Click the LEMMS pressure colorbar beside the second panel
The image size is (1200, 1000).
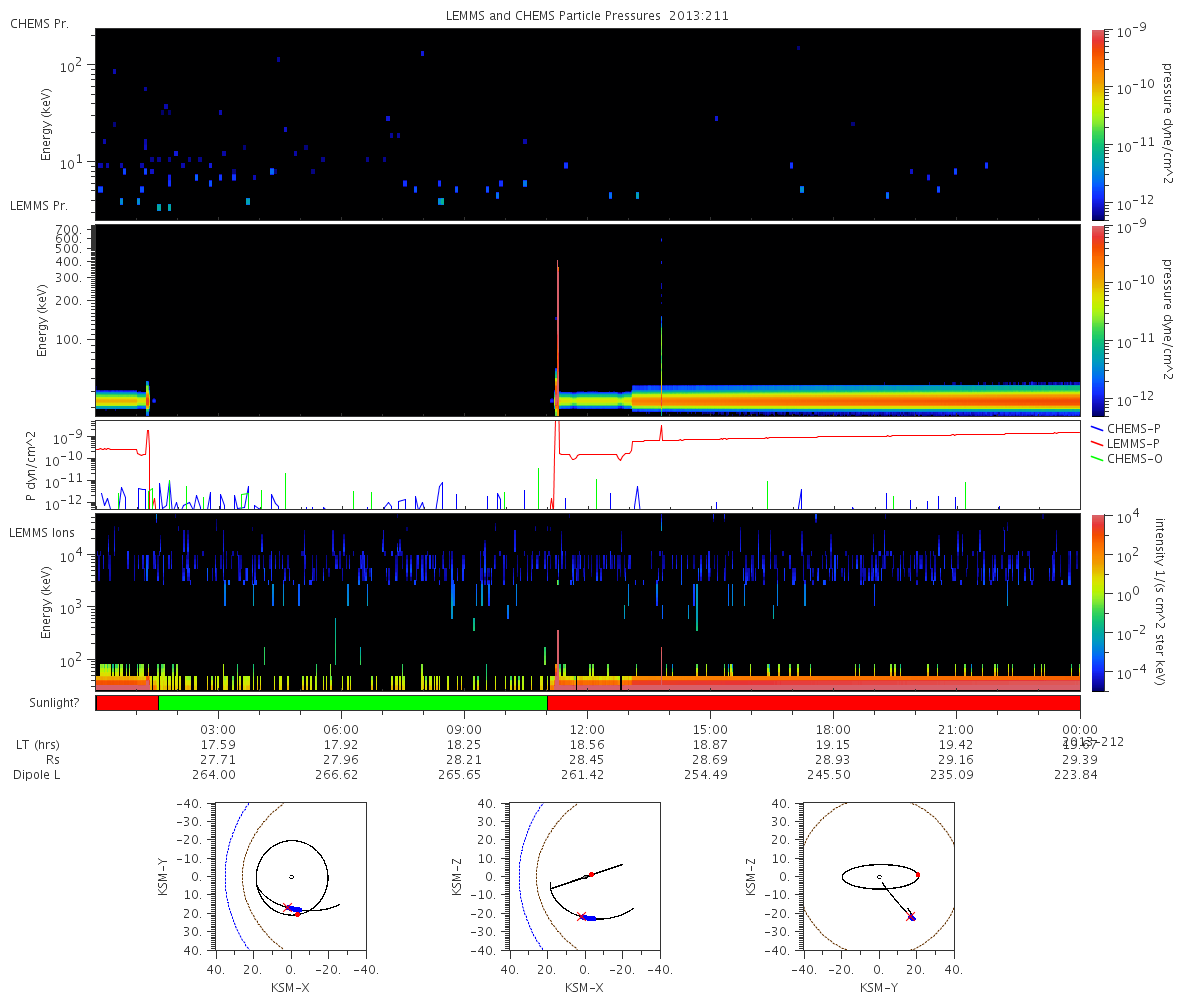(1098, 320)
